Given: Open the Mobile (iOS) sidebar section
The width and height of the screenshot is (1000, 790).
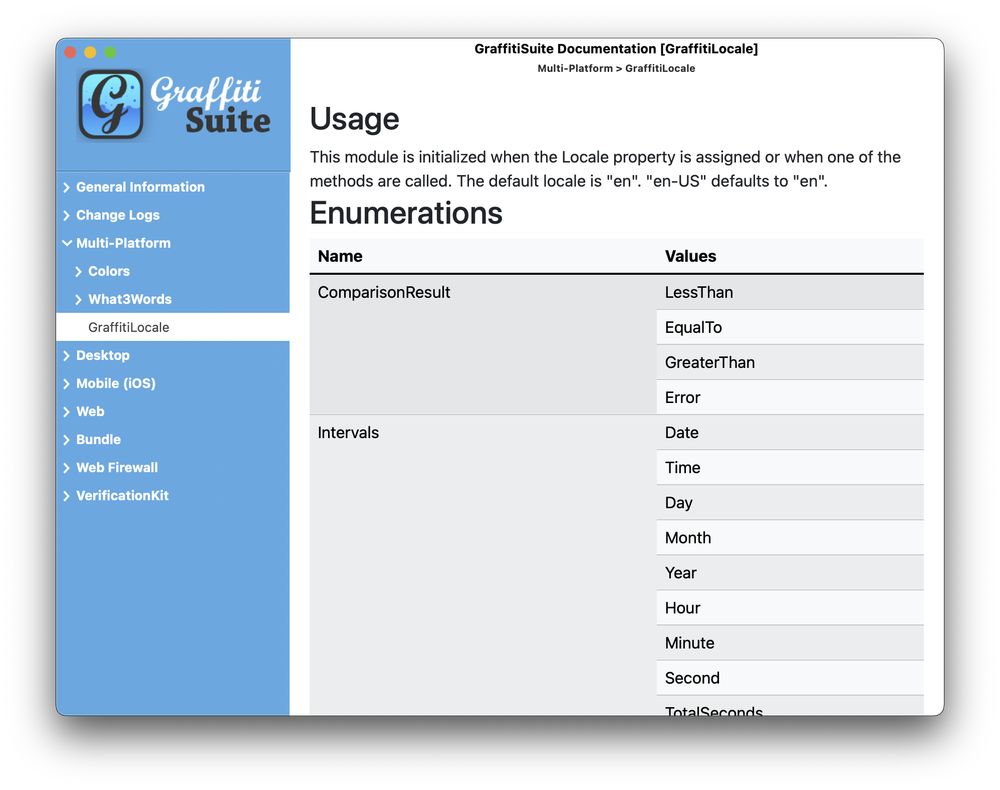Looking at the screenshot, I should click(116, 383).
